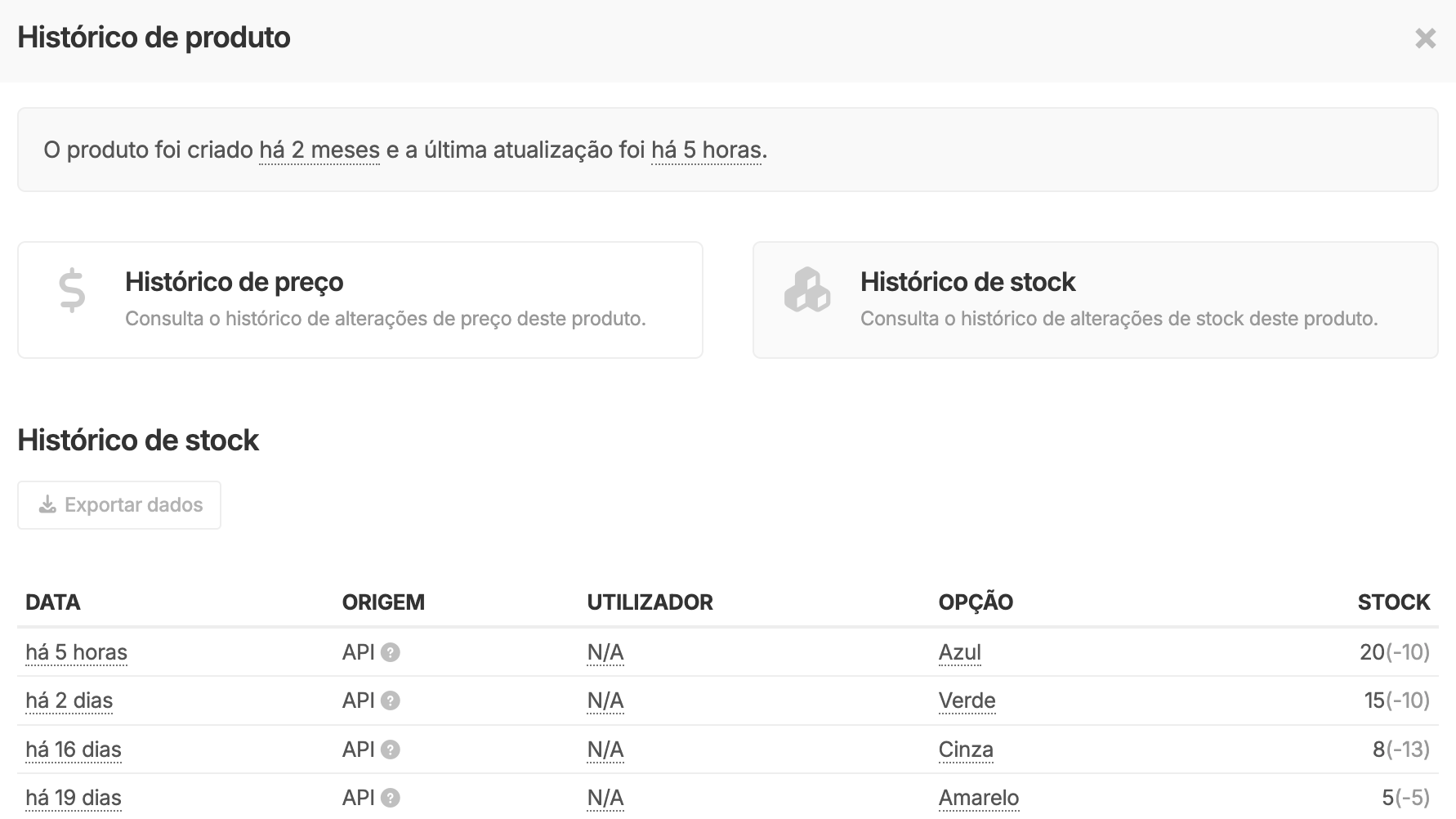Click the Azul option link
Screen dimensions: 1456x819
(x=959, y=652)
